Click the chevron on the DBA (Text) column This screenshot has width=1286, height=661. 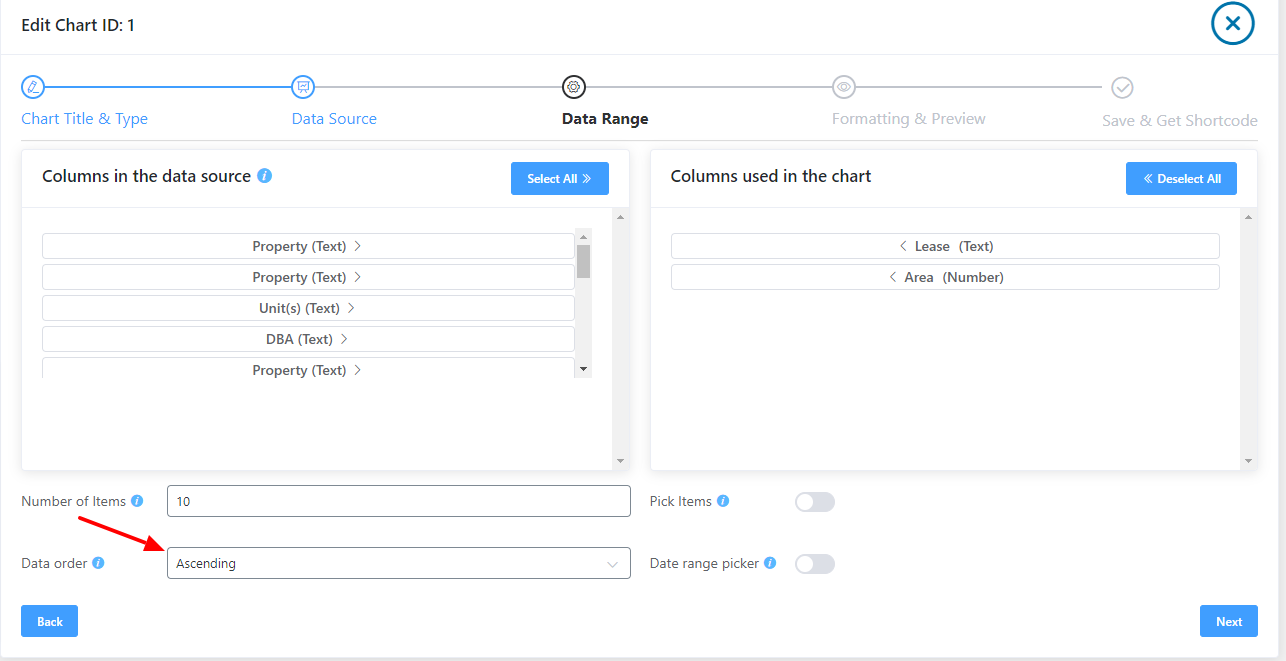343,338
